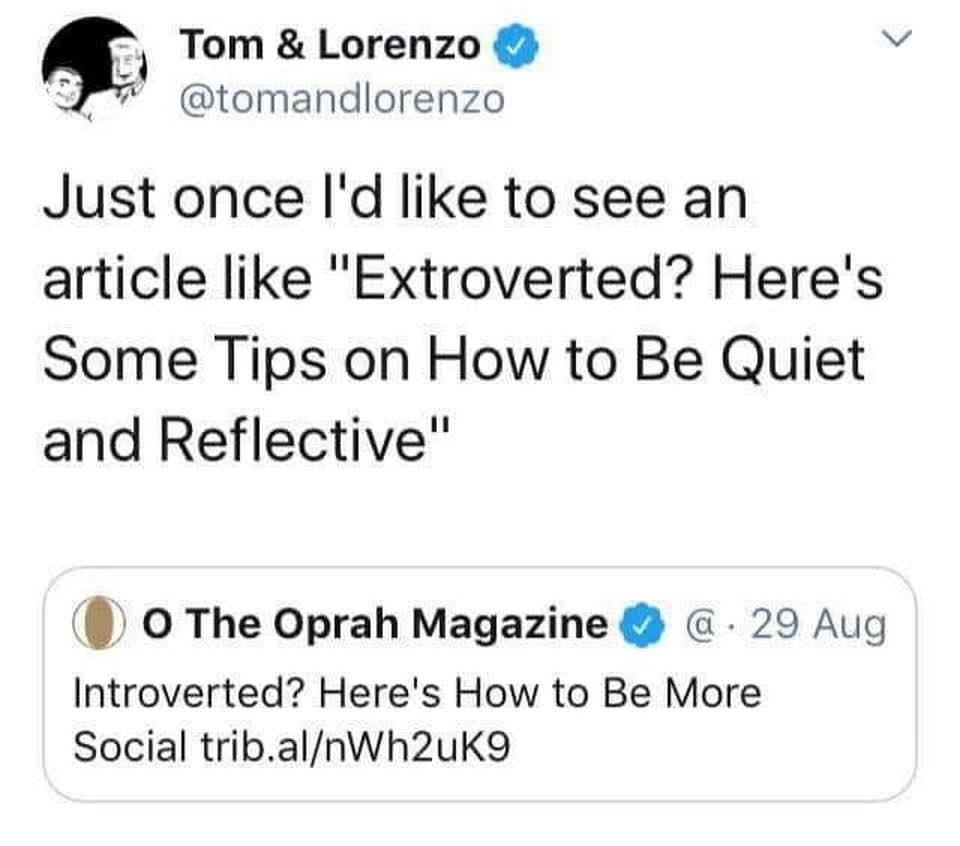Click the "Some Tips on How to Be Quiet" line
Image resolution: width=960 pixels, height=846 pixels.
(454, 360)
